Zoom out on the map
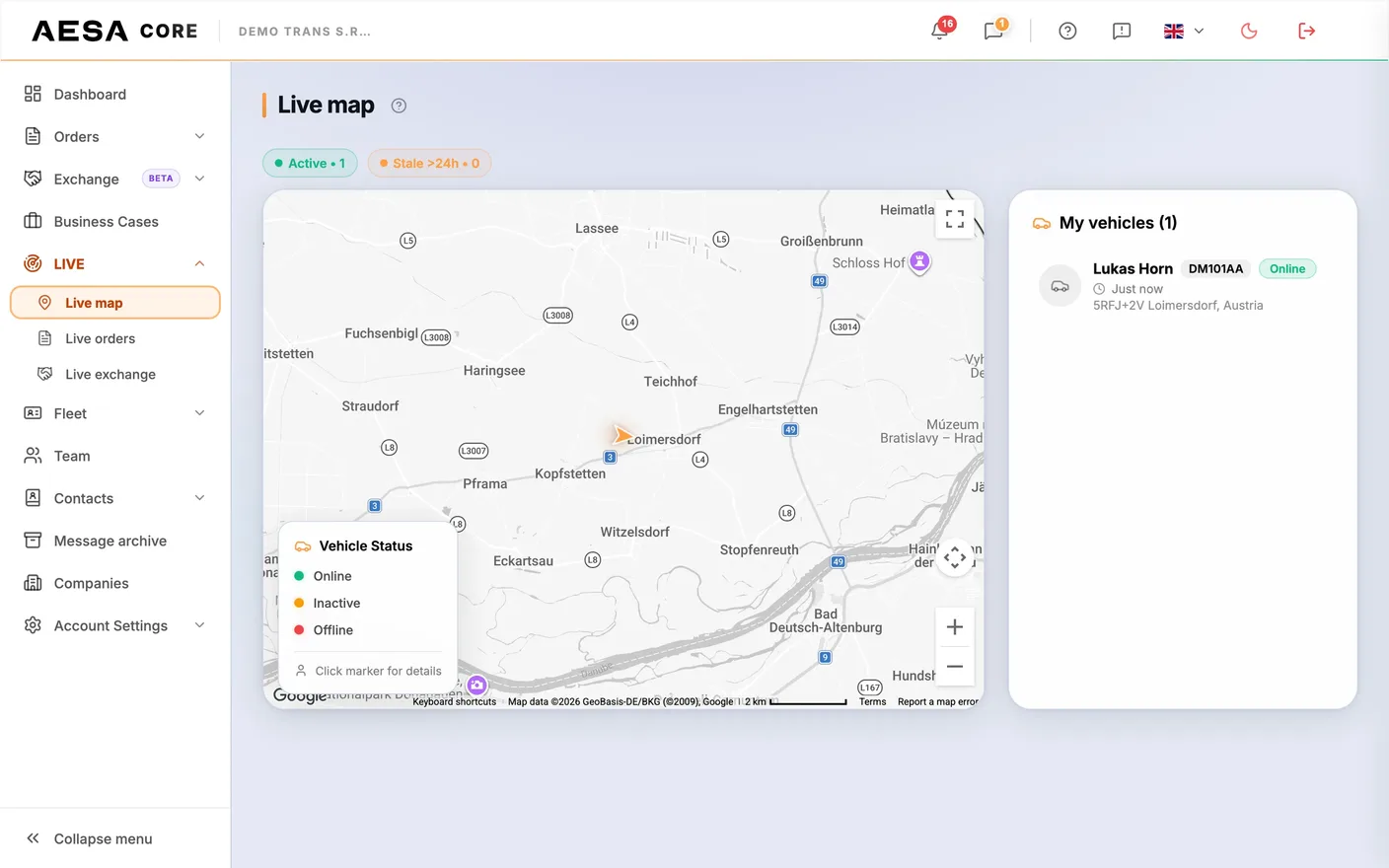The height and width of the screenshot is (868, 1389). tap(955, 667)
